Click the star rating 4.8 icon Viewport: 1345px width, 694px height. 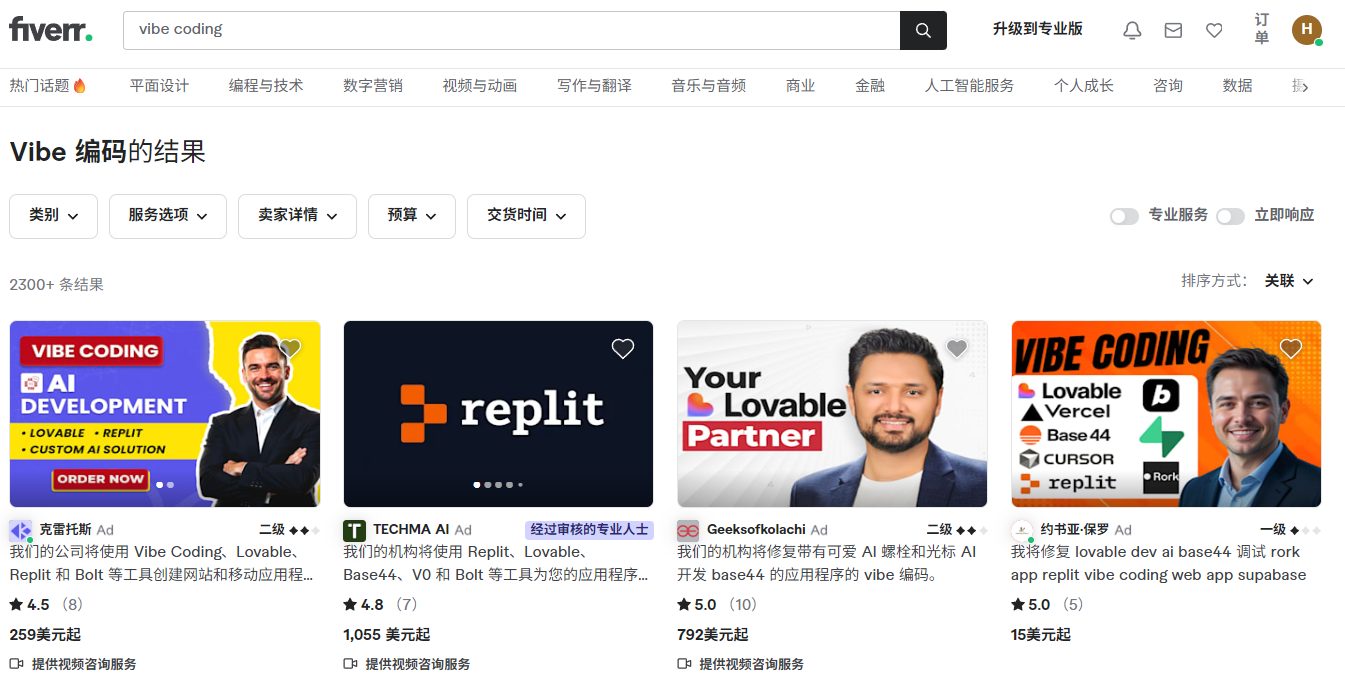point(350,604)
